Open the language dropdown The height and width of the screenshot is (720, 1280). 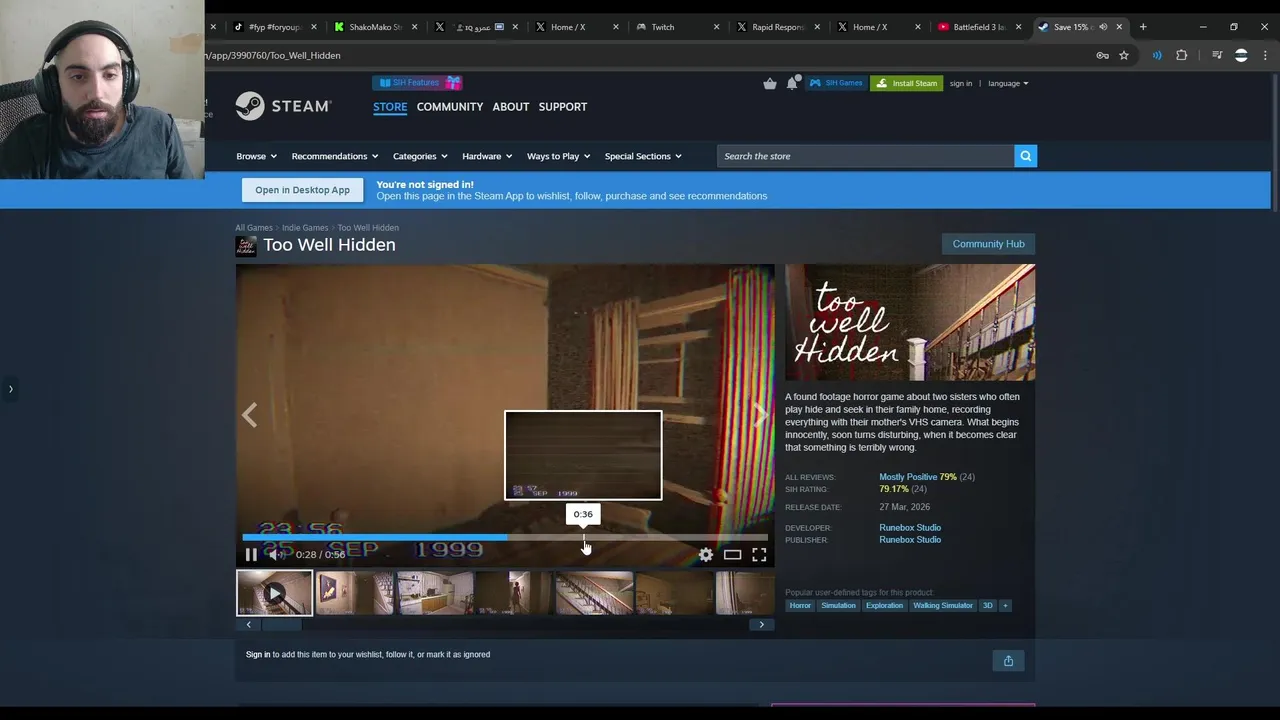[x=1008, y=83]
